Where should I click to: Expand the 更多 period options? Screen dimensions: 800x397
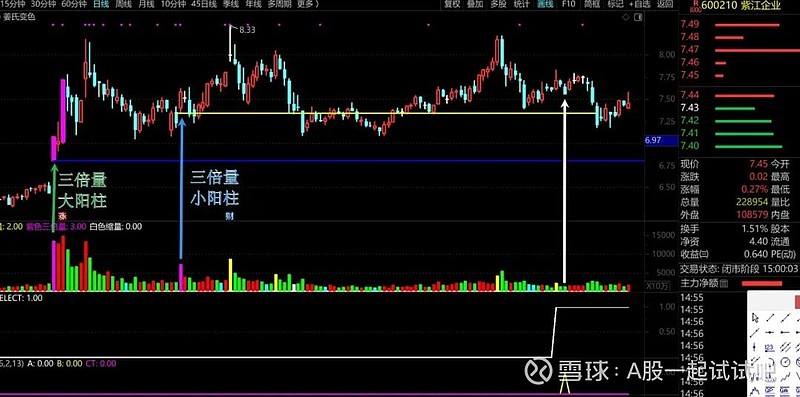[307, 4]
